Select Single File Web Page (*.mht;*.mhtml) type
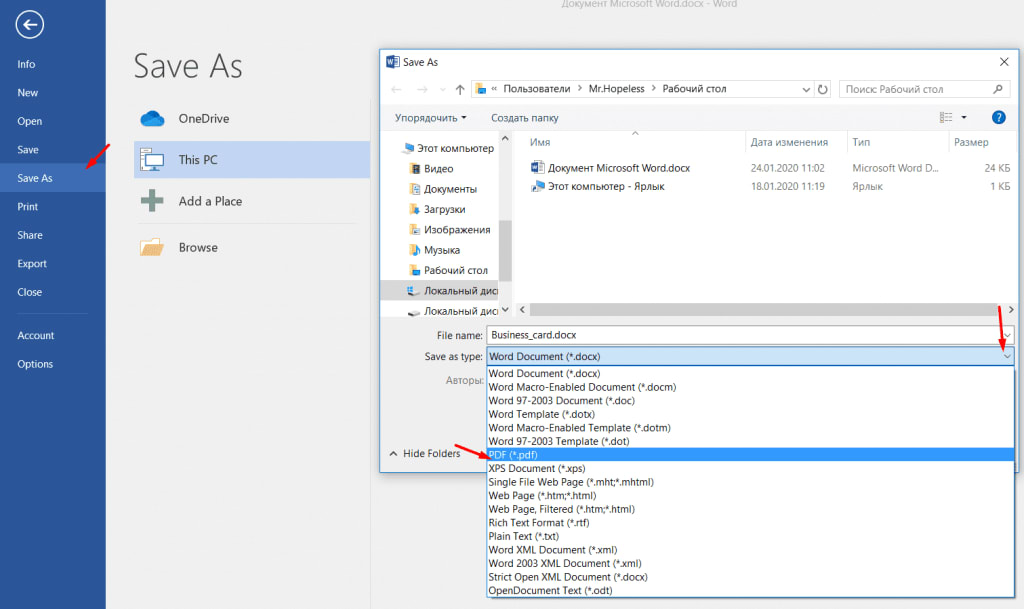 coord(750,482)
